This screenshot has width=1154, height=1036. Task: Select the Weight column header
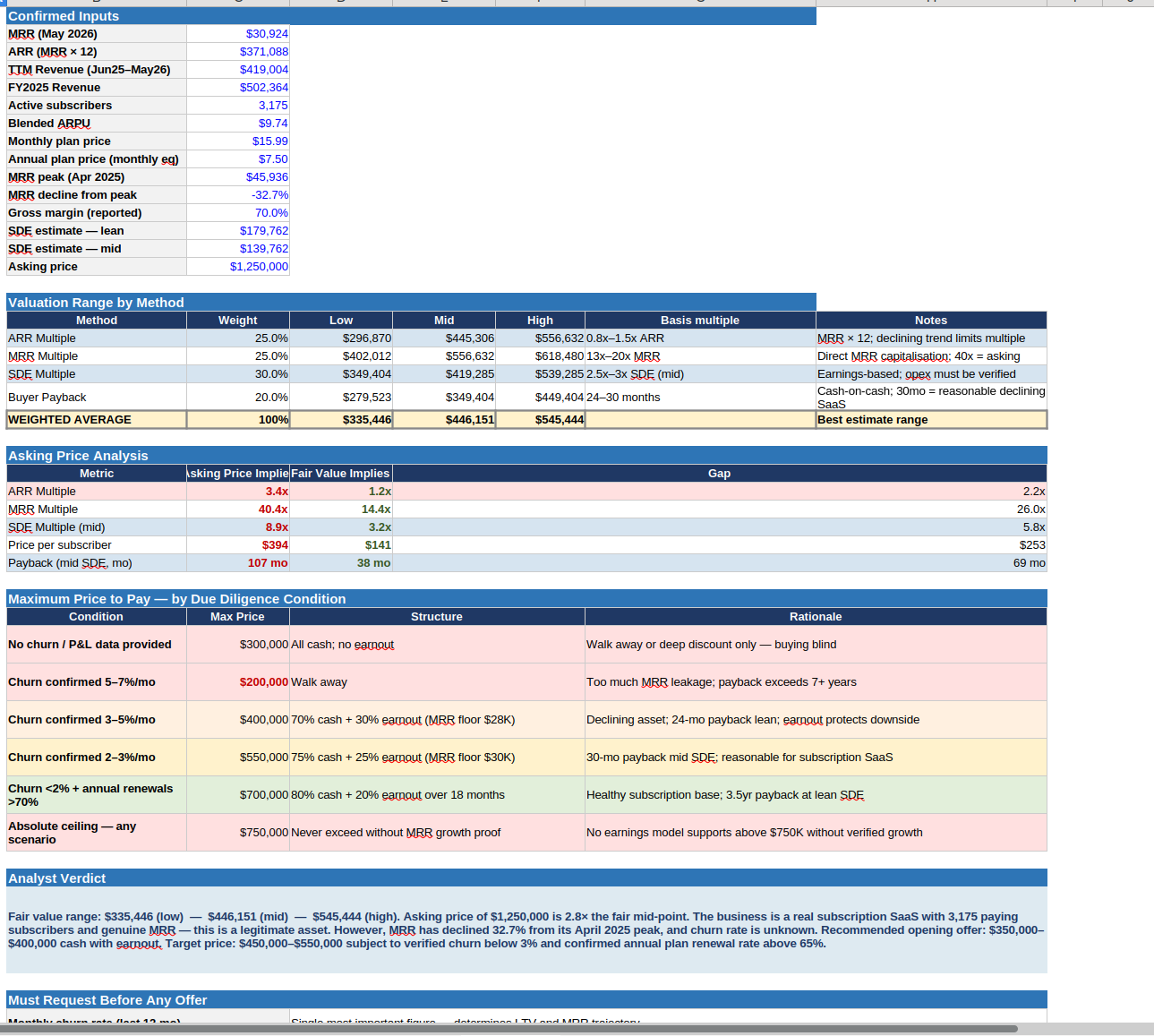(x=238, y=321)
